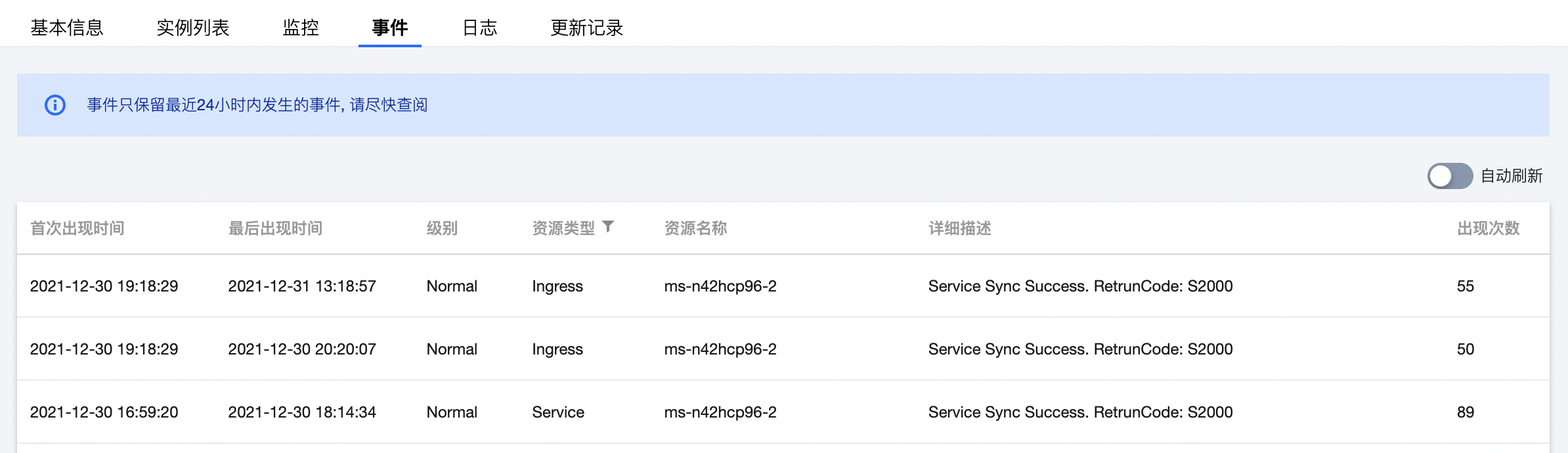View the 更新记录 tab
The height and width of the screenshot is (453, 1568).
(587, 28)
